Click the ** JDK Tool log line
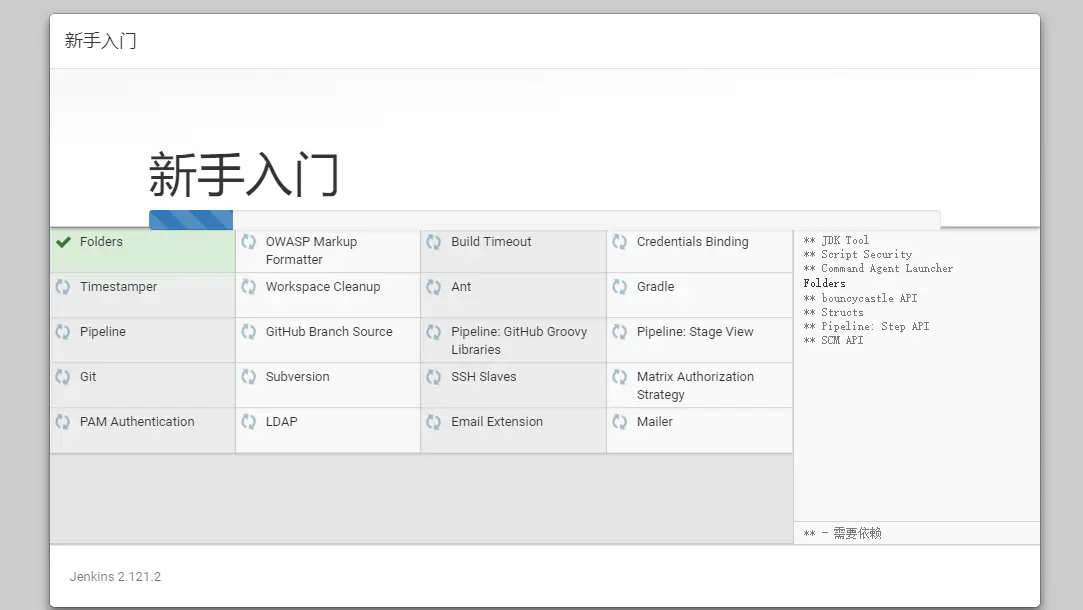 (x=836, y=240)
